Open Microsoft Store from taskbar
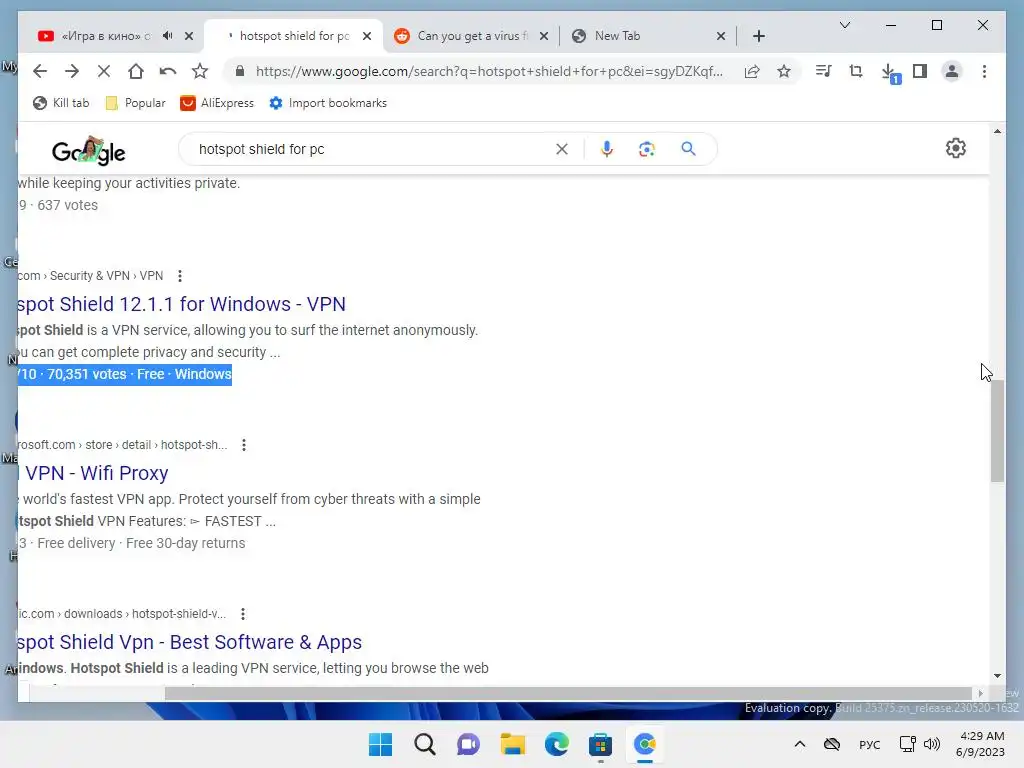1024x768 pixels. [600, 744]
